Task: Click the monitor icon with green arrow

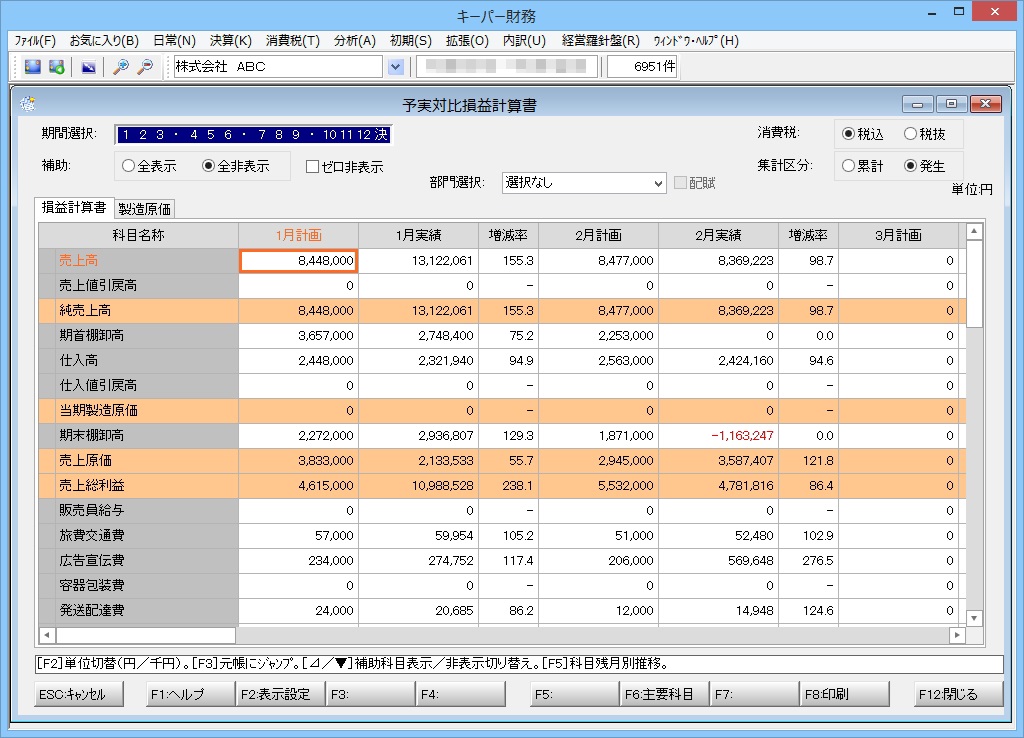Action: (57, 67)
